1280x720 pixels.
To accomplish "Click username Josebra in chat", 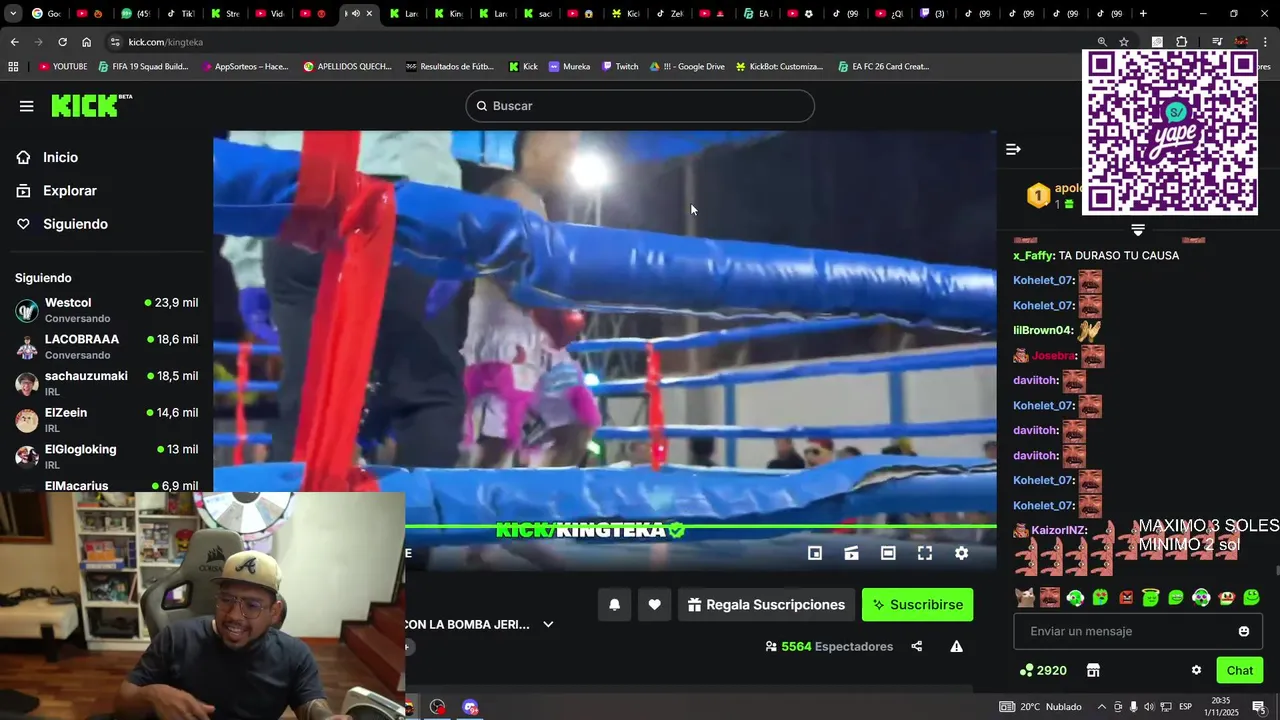I will [x=1054, y=356].
